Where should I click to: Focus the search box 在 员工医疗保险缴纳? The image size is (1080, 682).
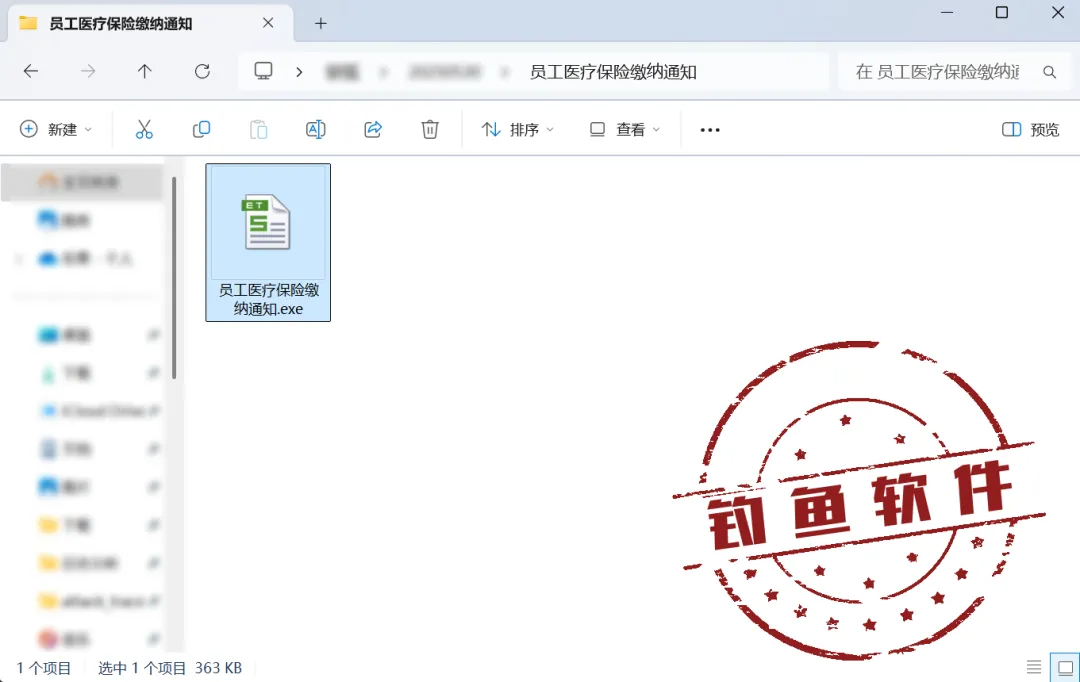pos(937,72)
